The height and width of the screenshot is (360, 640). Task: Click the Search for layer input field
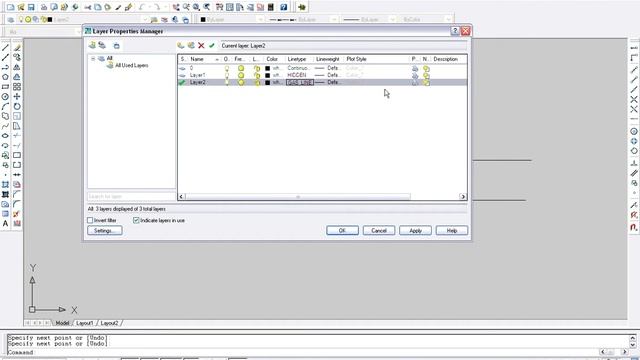pos(131,196)
